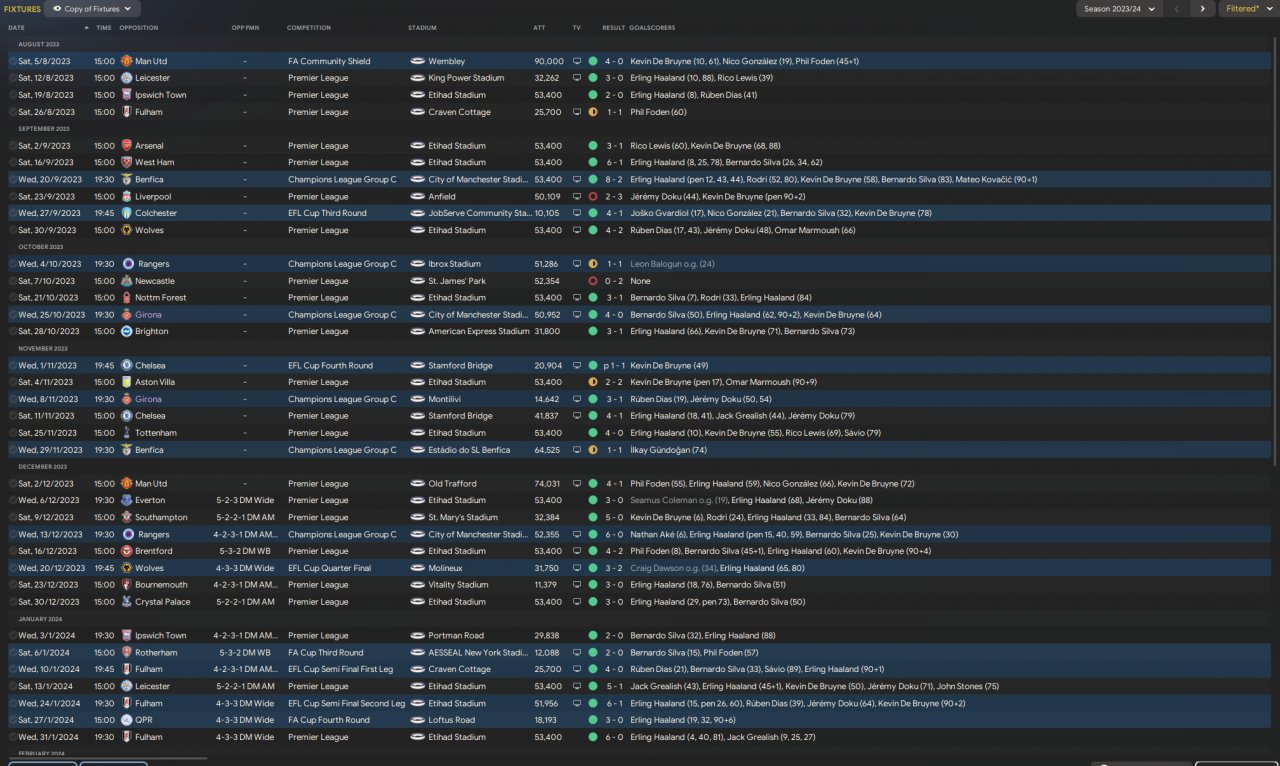
Task: Select the EFL Cup Third Round competition
Action: coord(327,213)
